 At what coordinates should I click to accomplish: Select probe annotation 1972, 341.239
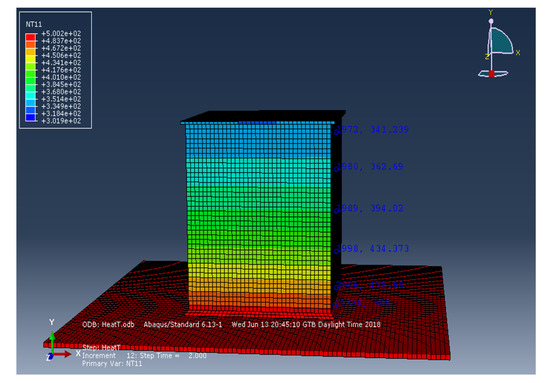coord(374,129)
